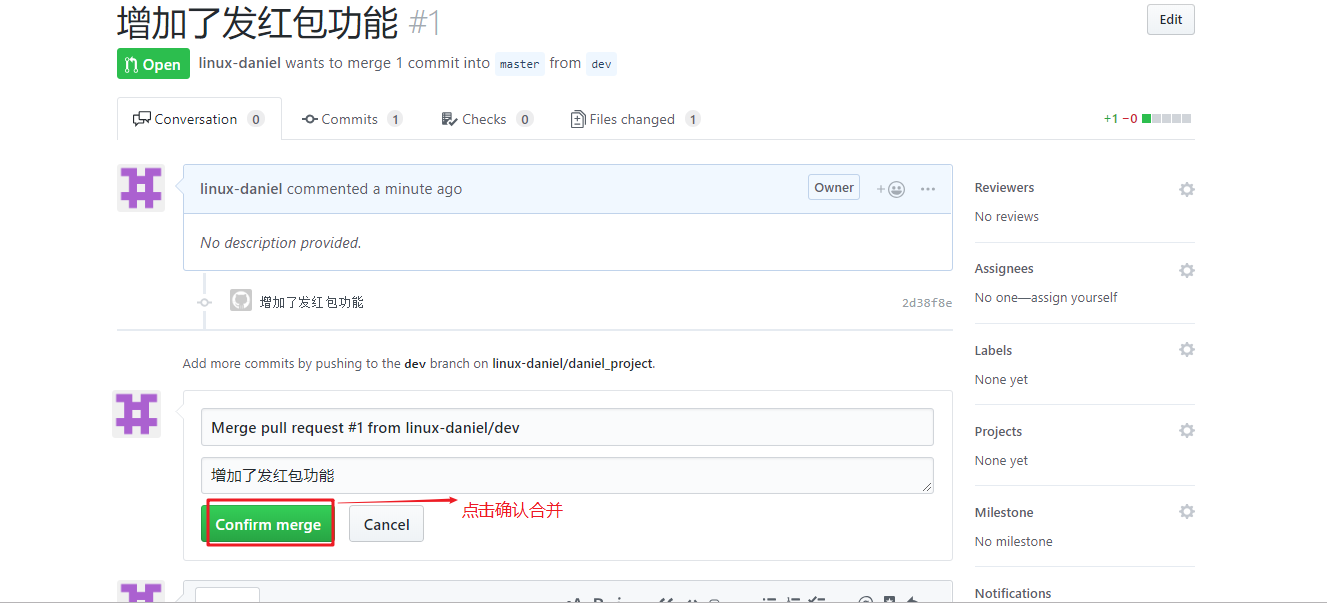Click the master branch label
Viewport: 1327px width, 604px height.
coord(520,64)
